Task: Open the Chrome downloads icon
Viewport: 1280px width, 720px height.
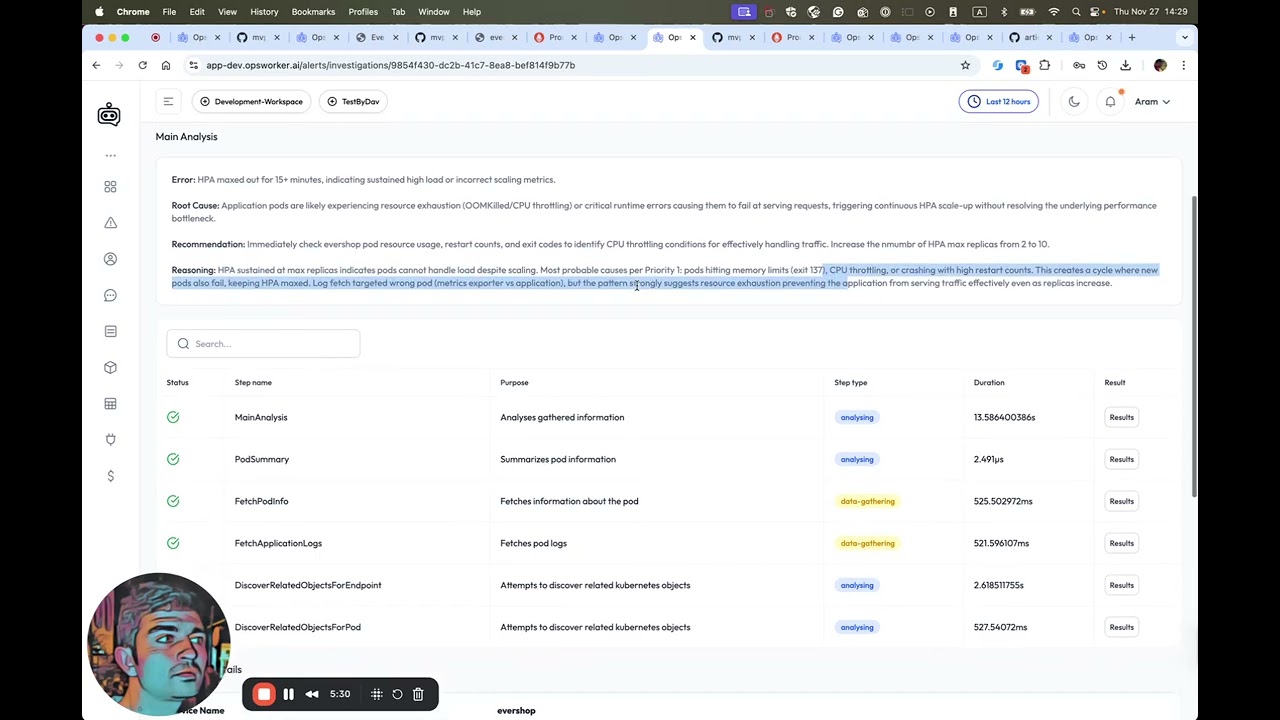Action: pos(1125,65)
